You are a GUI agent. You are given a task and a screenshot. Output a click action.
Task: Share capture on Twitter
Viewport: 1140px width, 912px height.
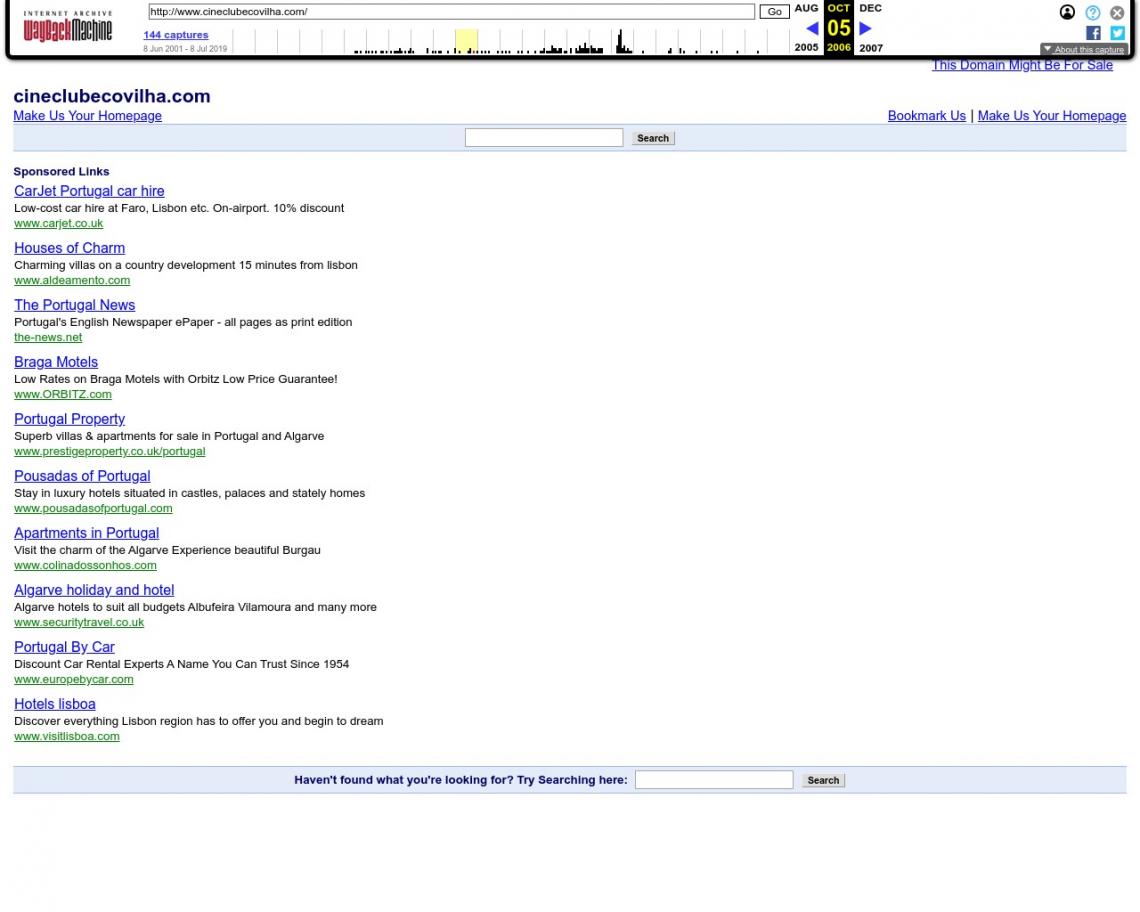pos(1117,33)
